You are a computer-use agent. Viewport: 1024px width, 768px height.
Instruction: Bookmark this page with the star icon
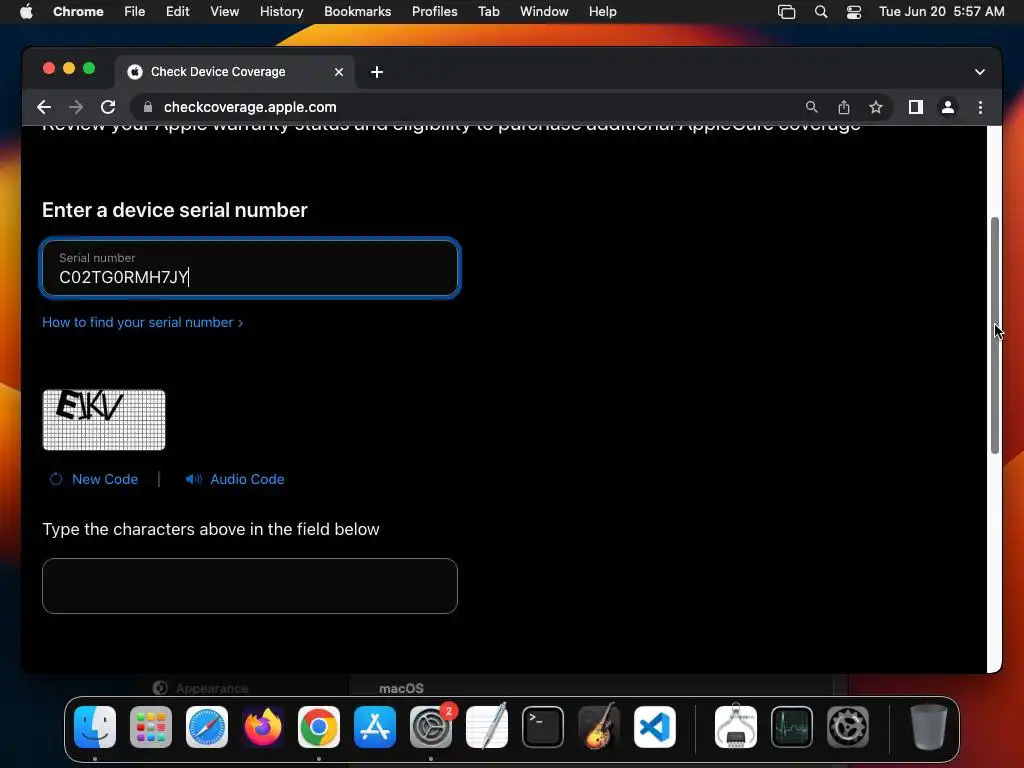pos(876,107)
